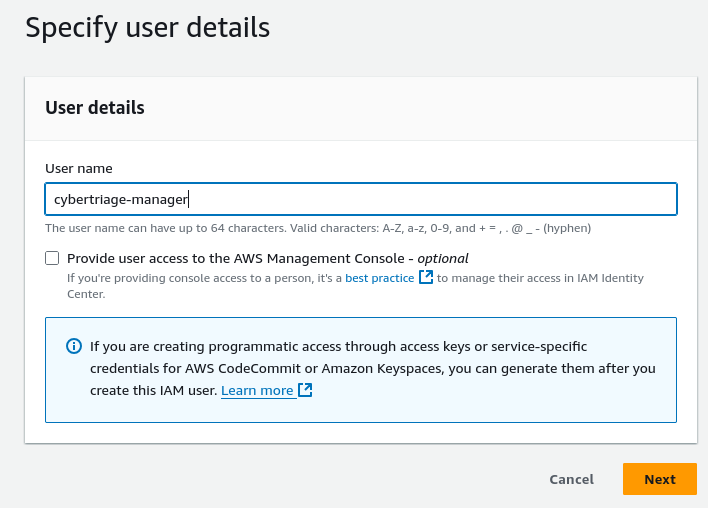Image resolution: width=708 pixels, height=508 pixels.
Task: Click the 'User name' field label
Action: pos(79,169)
